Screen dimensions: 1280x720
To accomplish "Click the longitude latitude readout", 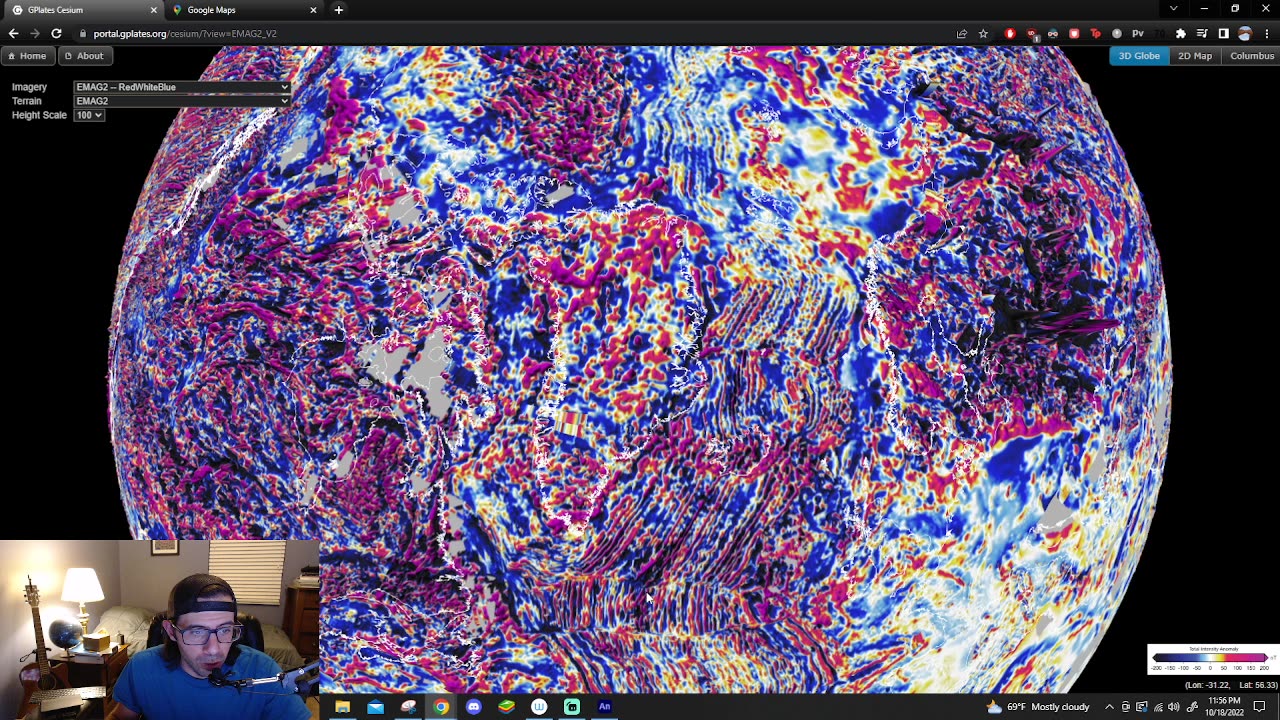I will coord(1231,685).
